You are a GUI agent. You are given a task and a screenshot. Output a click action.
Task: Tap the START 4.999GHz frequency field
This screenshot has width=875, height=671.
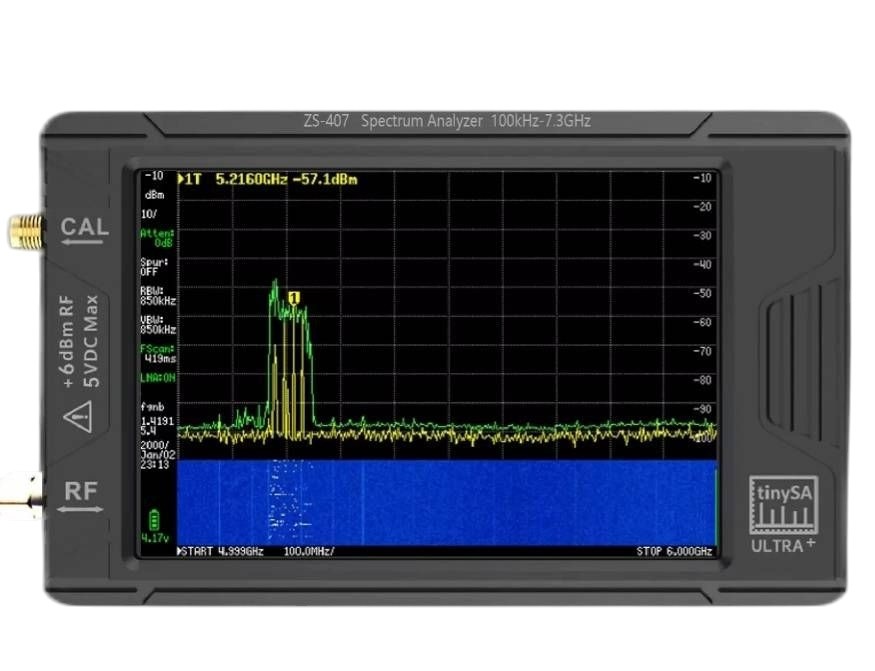click(x=221, y=552)
